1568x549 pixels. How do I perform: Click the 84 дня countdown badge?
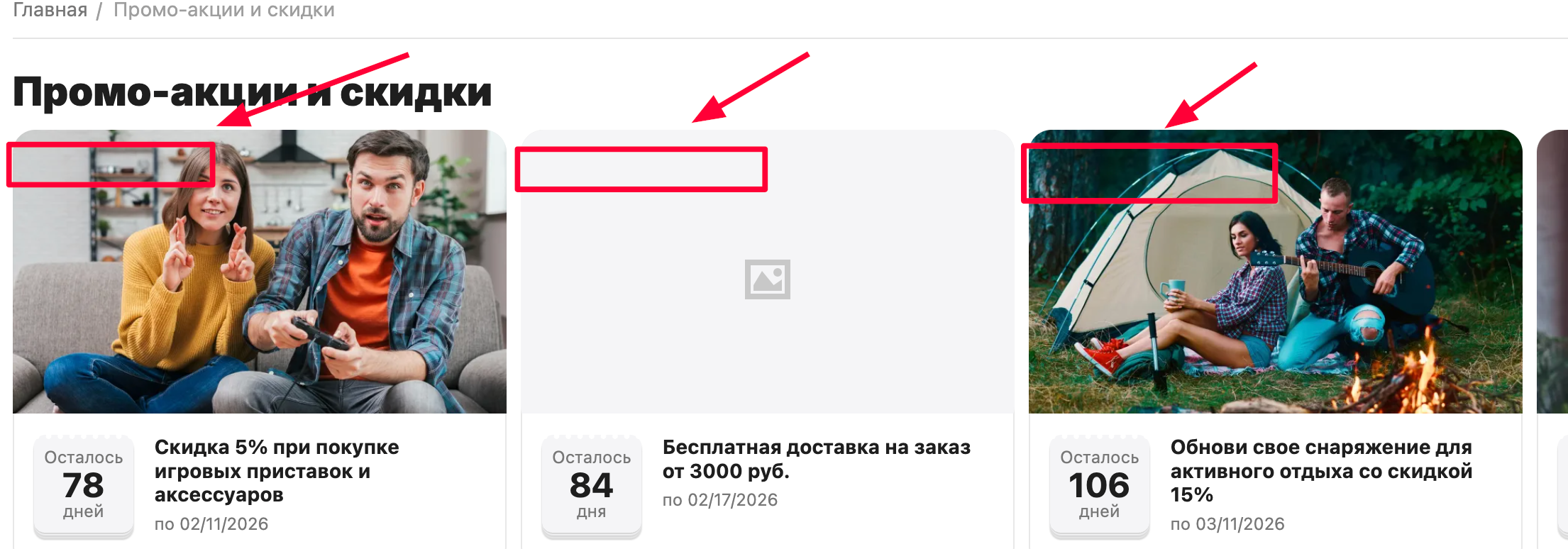coord(592,487)
